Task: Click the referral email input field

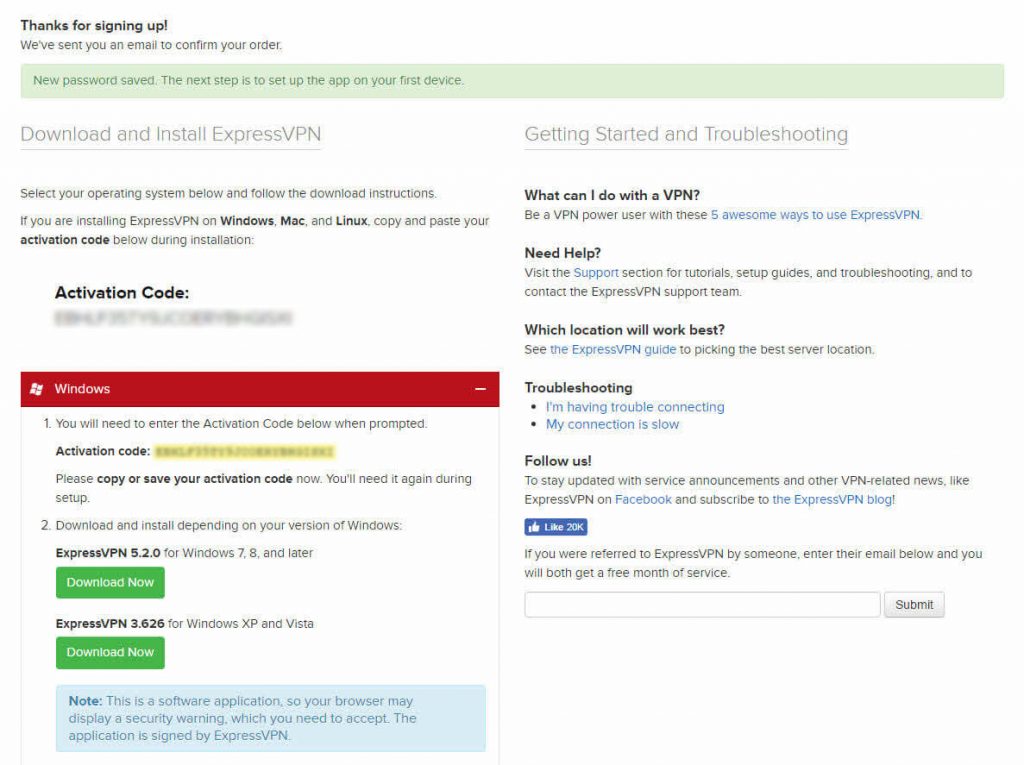Action: point(702,605)
